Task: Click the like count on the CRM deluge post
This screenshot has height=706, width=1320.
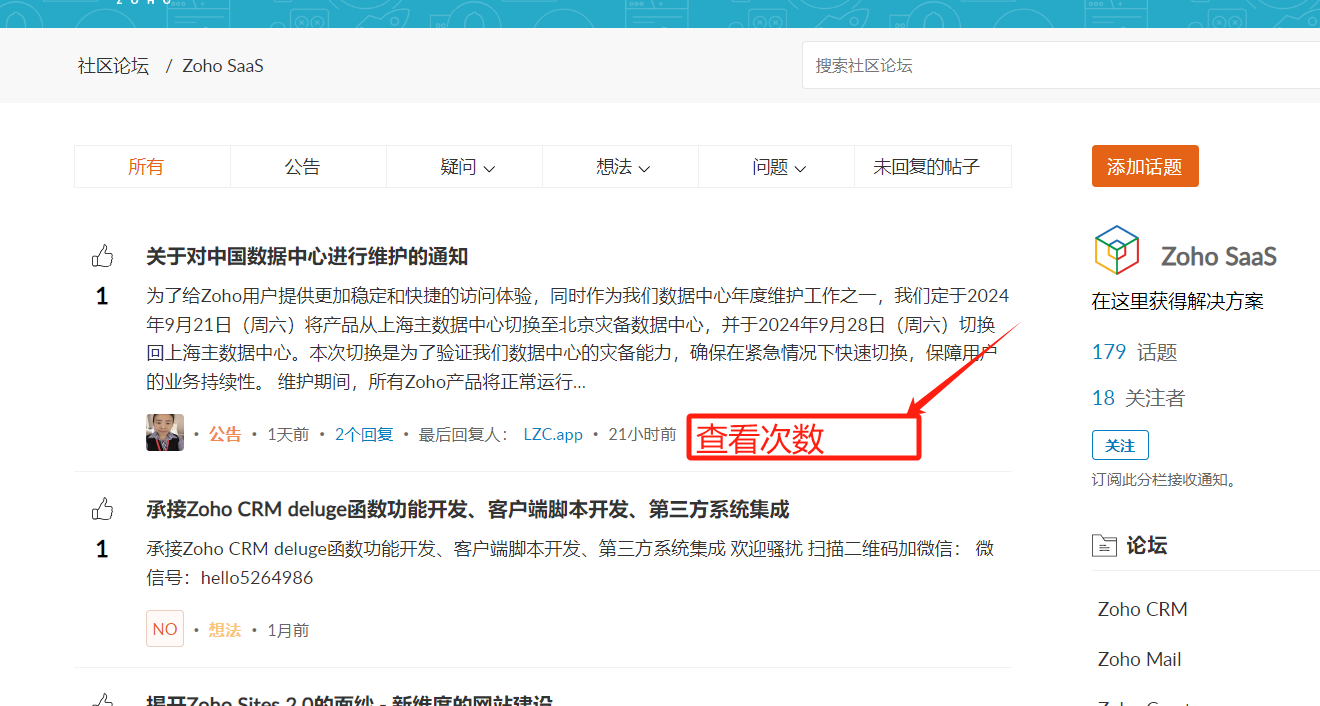Action: tap(102, 549)
